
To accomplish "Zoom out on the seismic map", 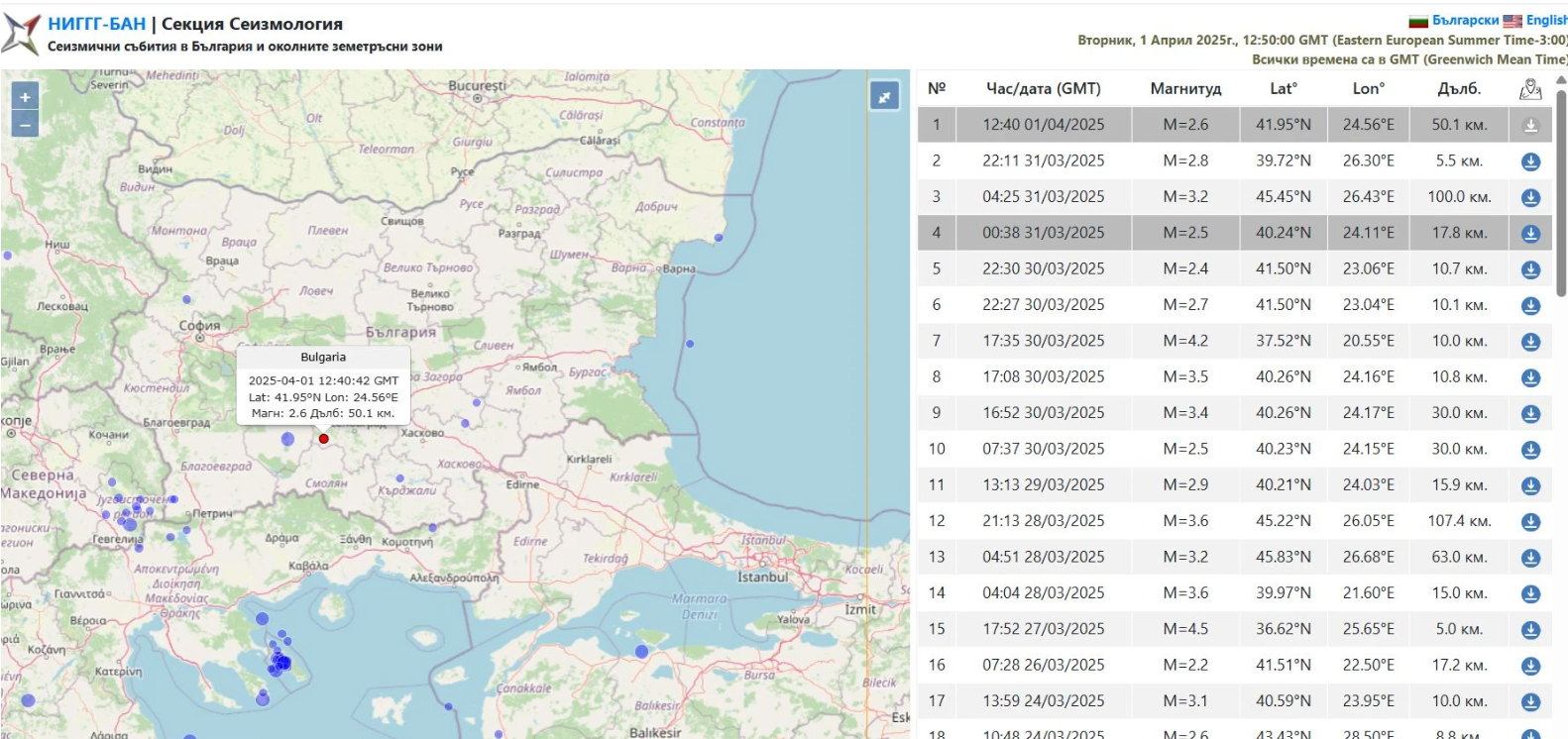I will click(x=25, y=123).
